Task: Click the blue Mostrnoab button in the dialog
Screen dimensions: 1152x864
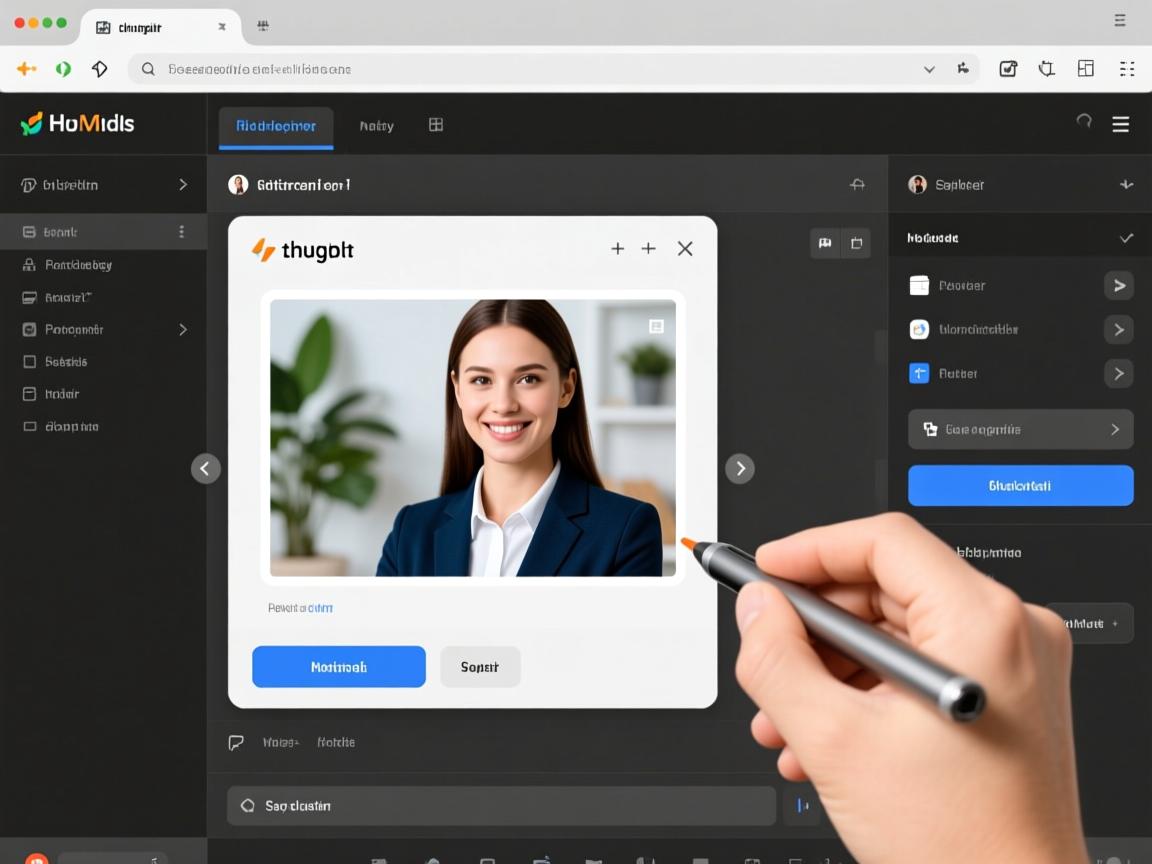Action: 338,667
